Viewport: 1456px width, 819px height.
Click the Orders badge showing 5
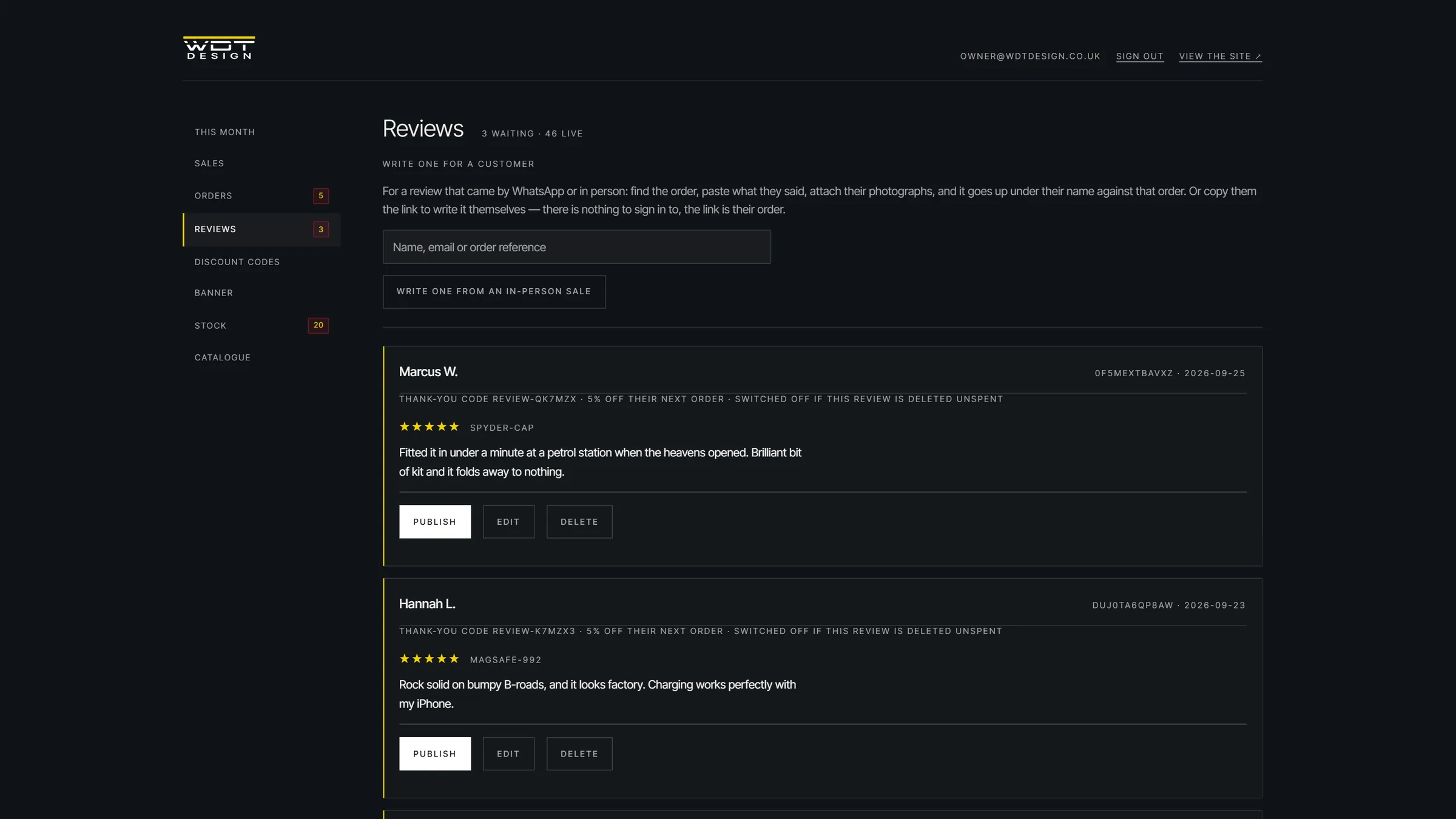click(321, 195)
